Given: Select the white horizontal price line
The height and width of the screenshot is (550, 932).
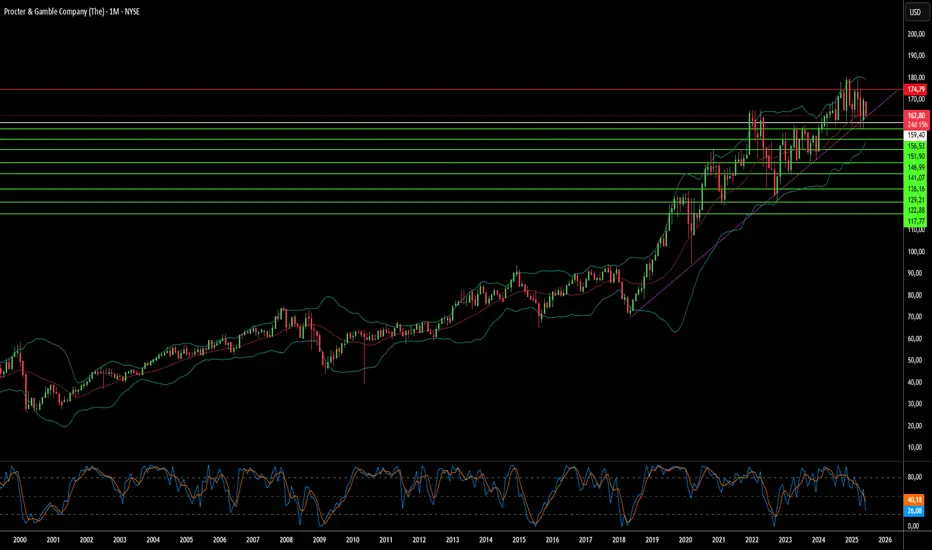Looking at the screenshot, I should (452, 122).
